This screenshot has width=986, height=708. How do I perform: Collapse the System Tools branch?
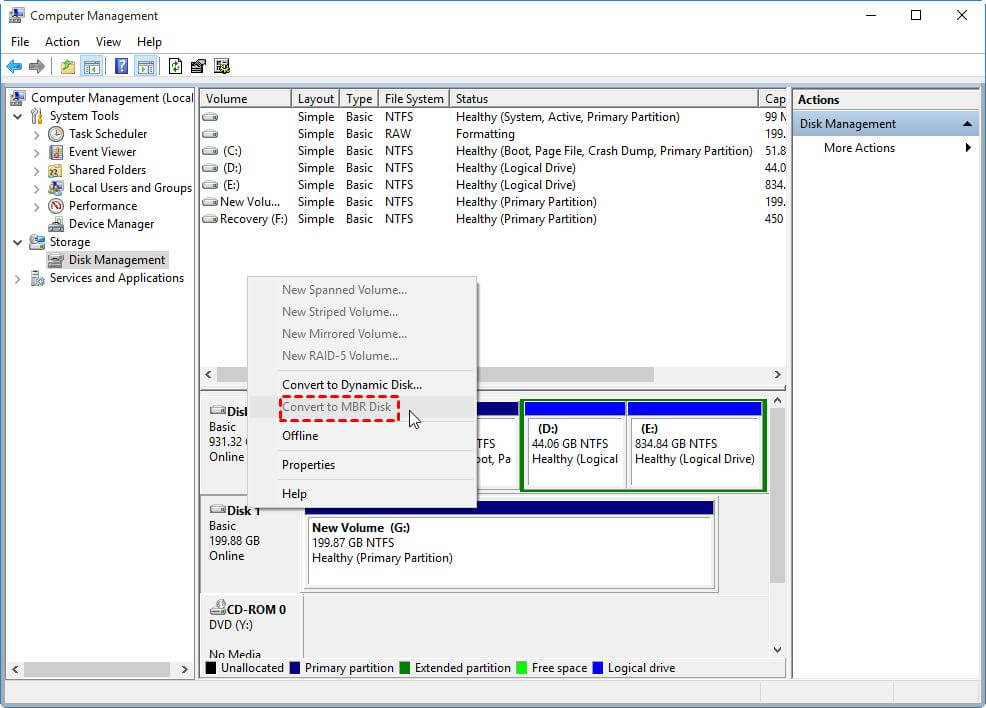pos(17,115)
